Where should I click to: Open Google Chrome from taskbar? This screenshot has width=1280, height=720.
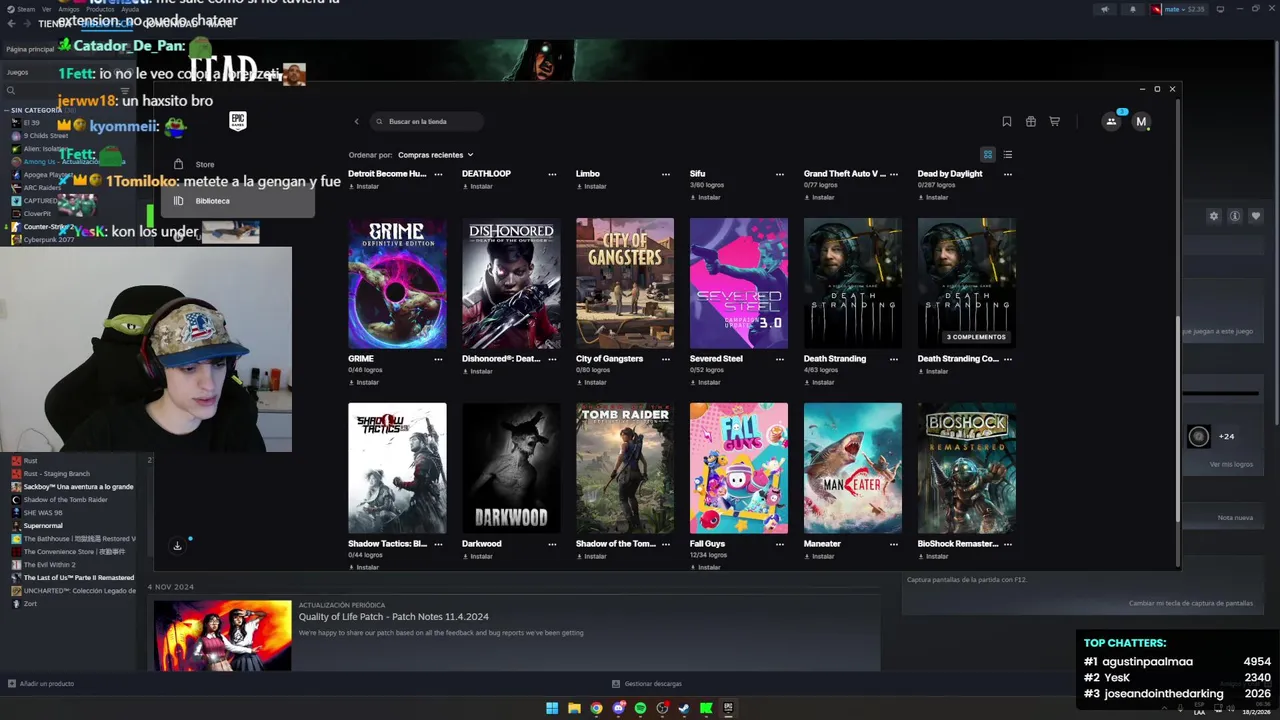coord(596,709)
